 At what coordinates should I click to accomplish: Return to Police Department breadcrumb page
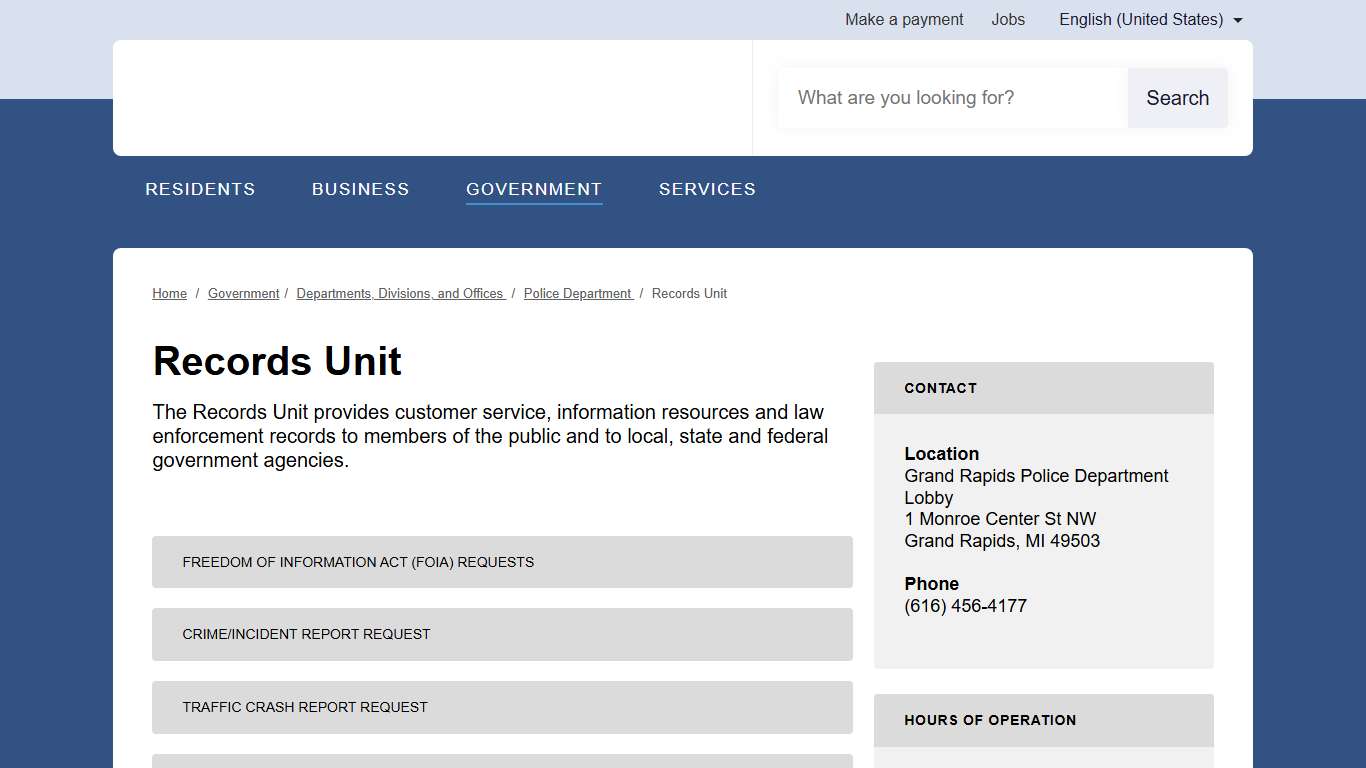click(x=578, y=294)
